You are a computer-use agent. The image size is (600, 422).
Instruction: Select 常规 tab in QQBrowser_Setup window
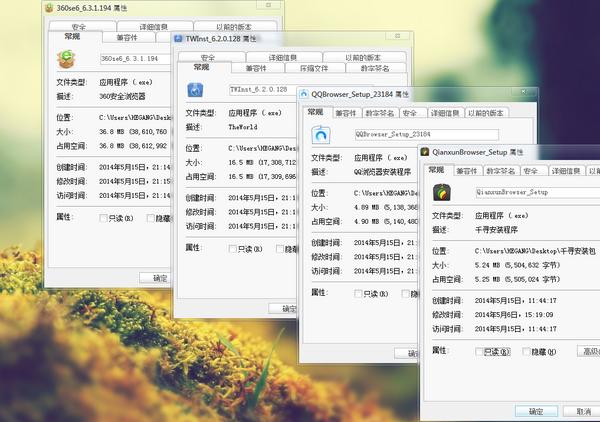click(x=317, y=112)
